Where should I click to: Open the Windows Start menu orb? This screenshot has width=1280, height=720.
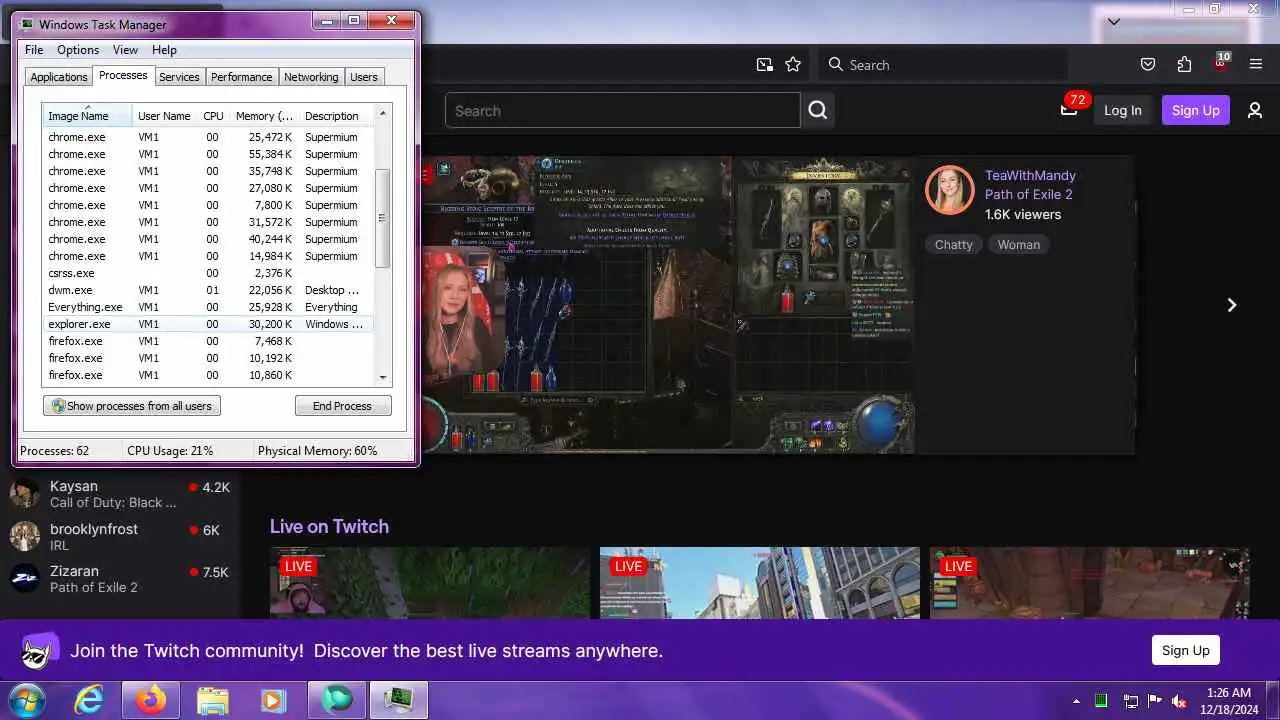click(28, 700)
